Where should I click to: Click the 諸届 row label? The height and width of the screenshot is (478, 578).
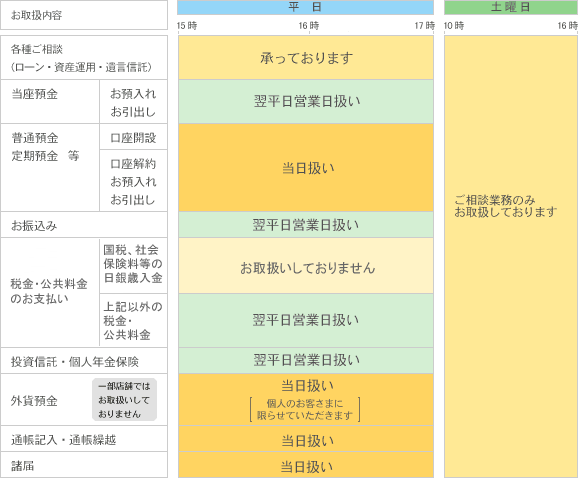pyautogui.click(x=84, y=465)
